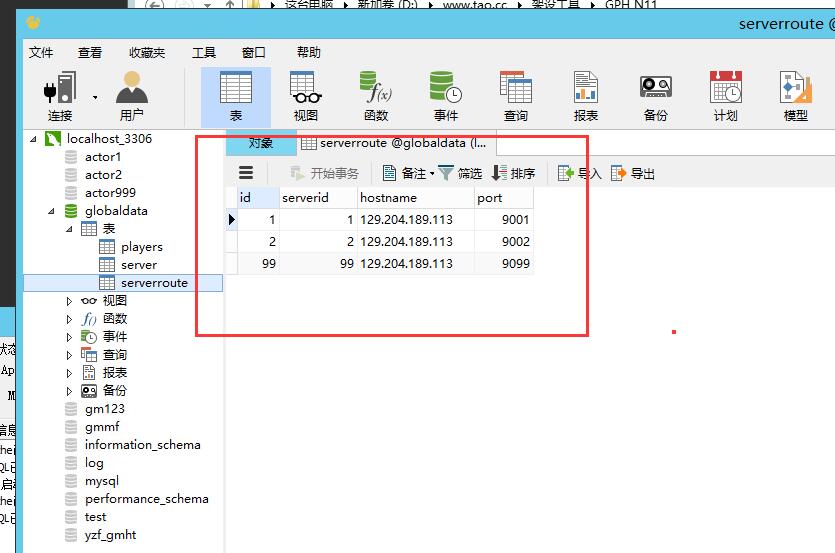Expand the 备注 dropdown arrow
This screenshot has width=835, height=553.
tap(432, 174)
